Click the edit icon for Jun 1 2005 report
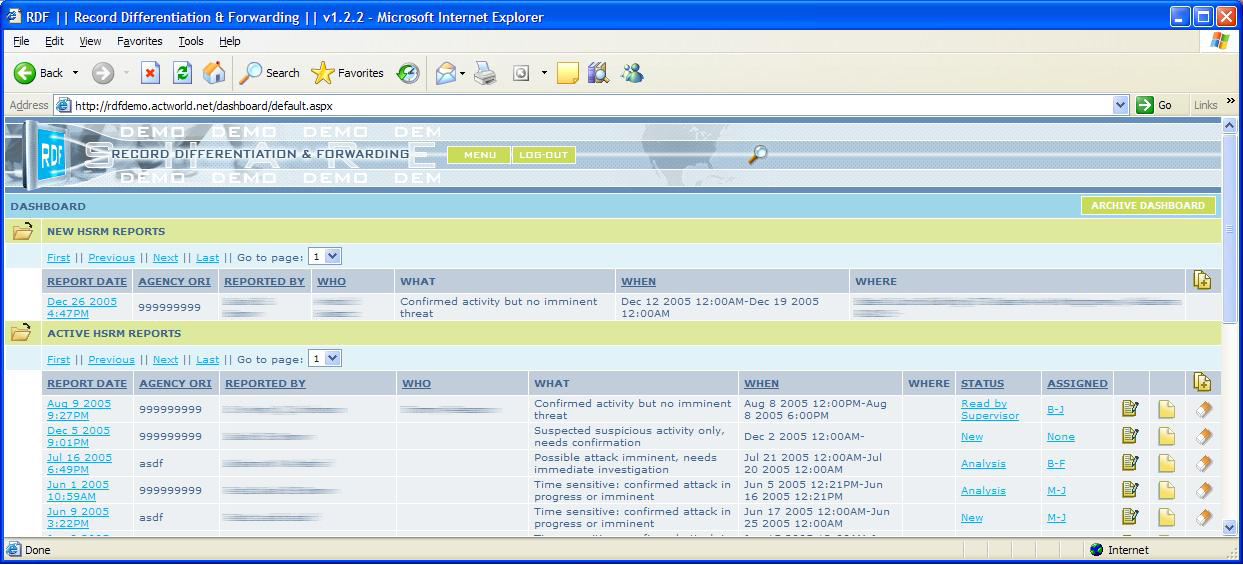 1131,490
